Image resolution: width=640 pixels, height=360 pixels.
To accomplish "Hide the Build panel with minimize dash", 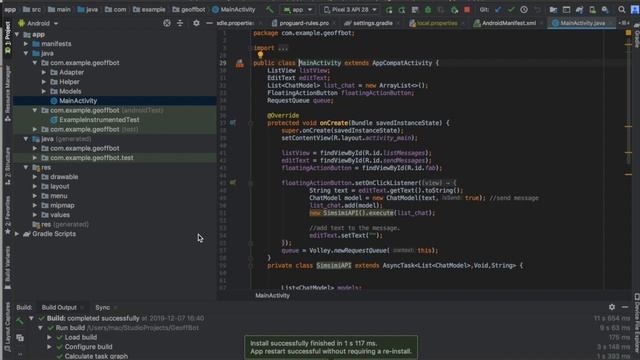I will click(x=625, y=307).
